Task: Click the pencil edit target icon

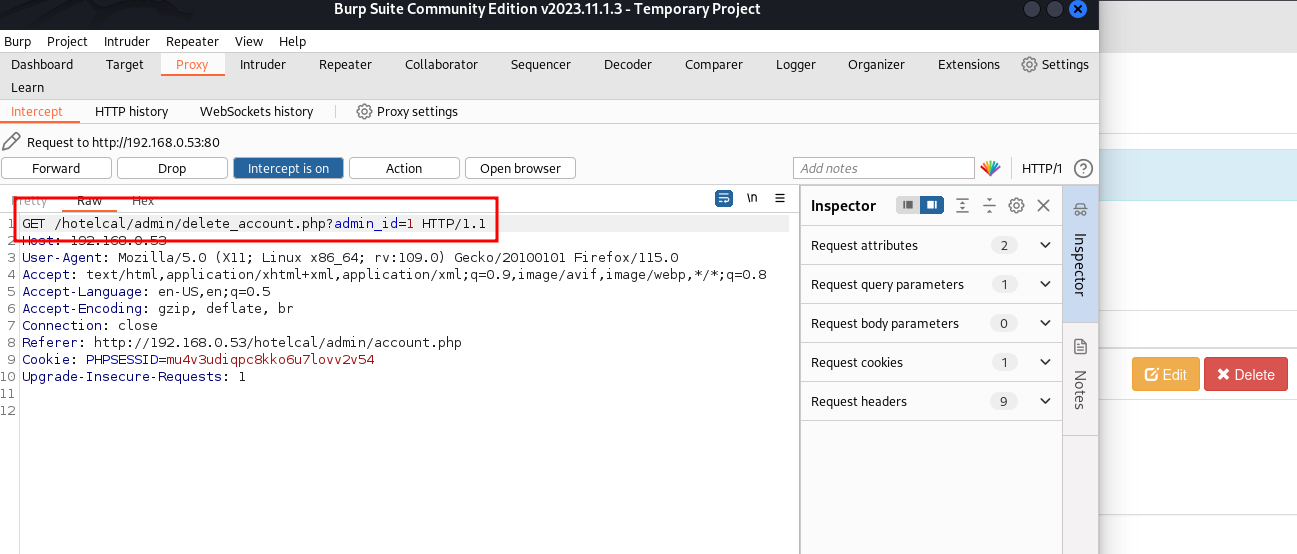Action: 12,142
